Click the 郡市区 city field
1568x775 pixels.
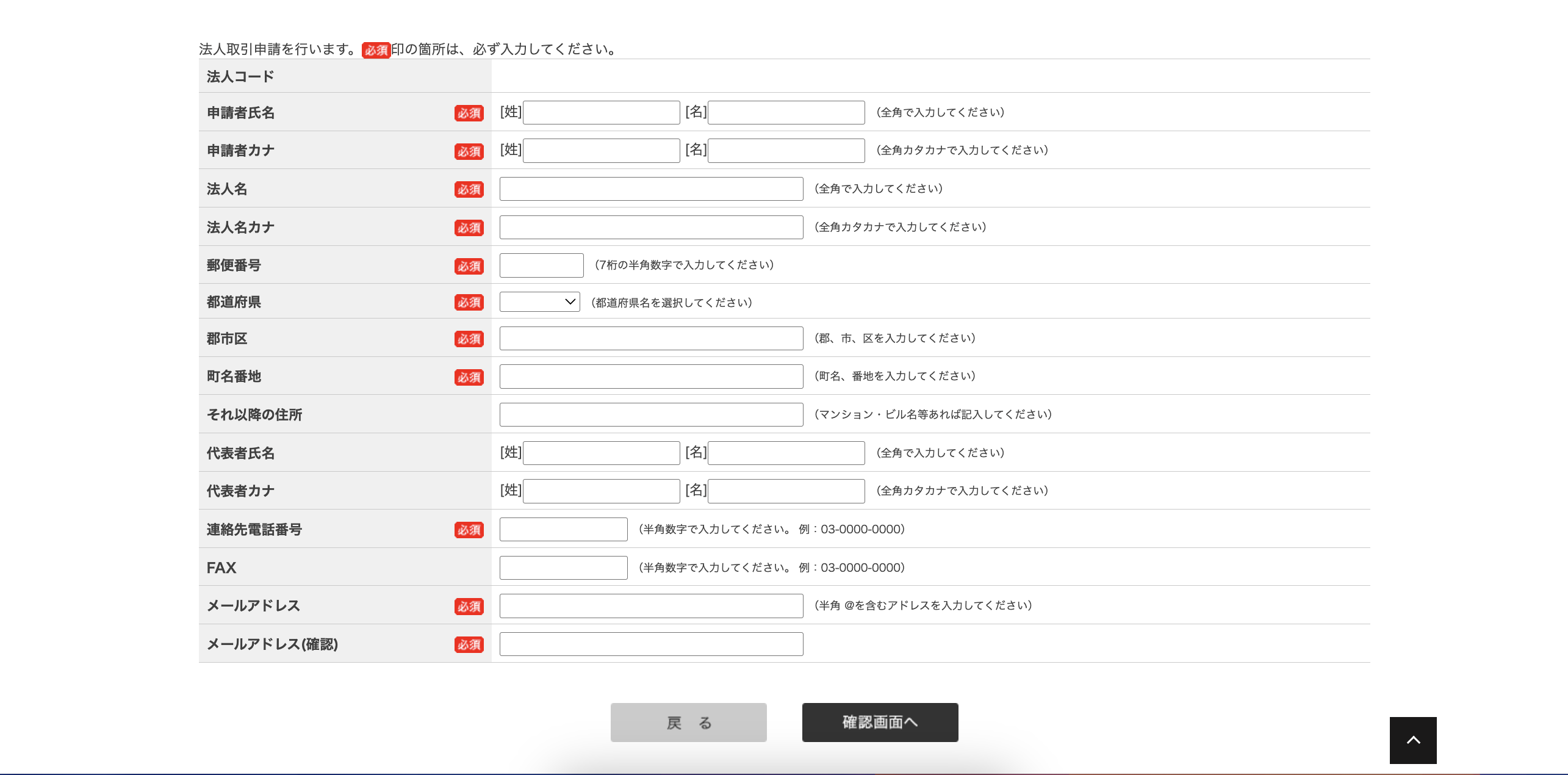coord(650,338)
